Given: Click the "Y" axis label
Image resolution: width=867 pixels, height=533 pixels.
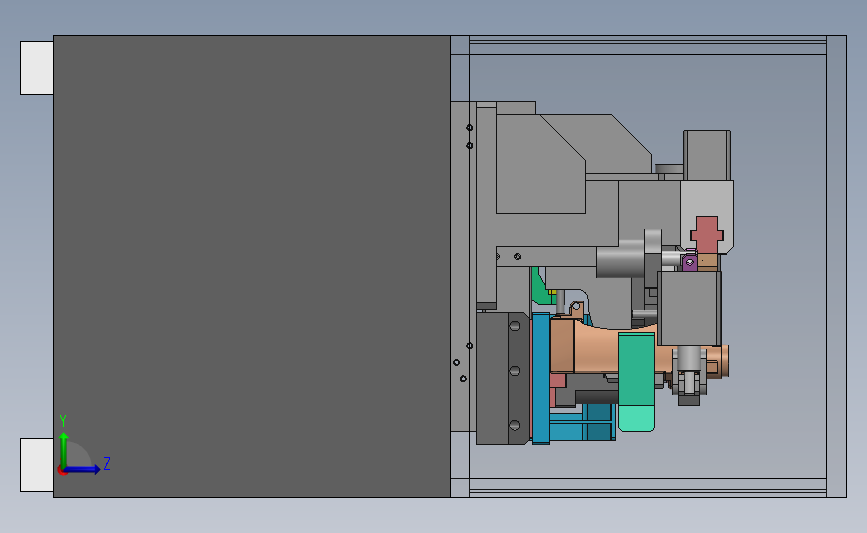Looking at the screenshot, I should point(63,421).
